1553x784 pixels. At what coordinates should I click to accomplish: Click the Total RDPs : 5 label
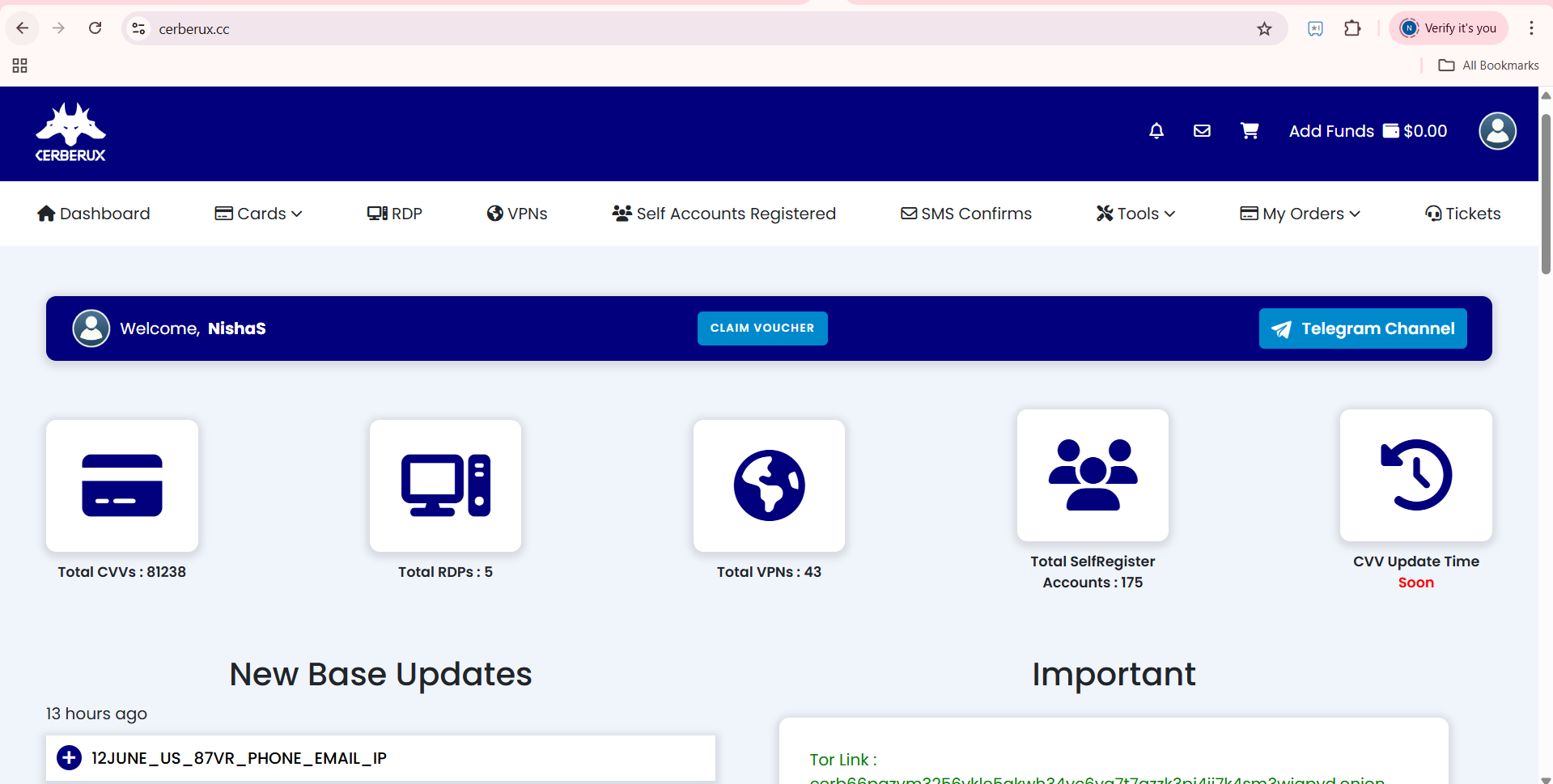[x=445, y=572]
